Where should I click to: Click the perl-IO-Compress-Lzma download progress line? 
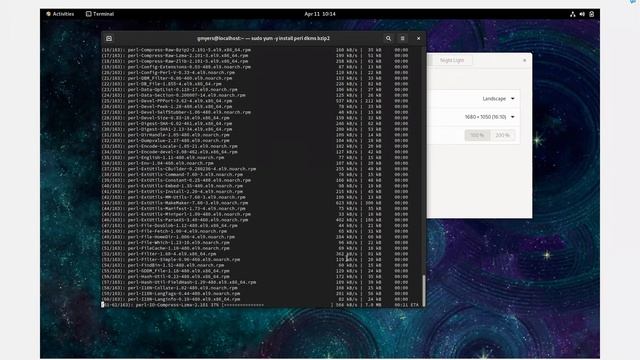(x=260, y=305)
